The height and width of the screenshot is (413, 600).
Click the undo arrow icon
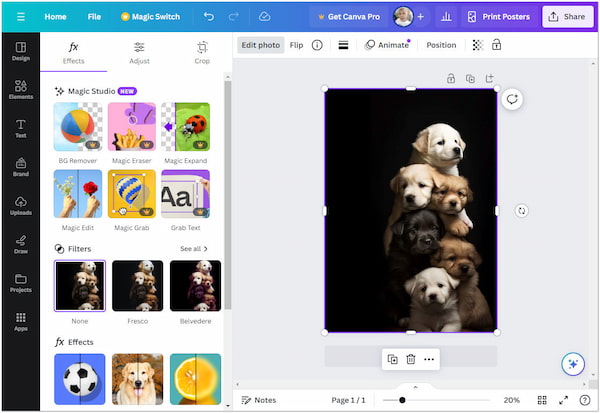point(208,17)
